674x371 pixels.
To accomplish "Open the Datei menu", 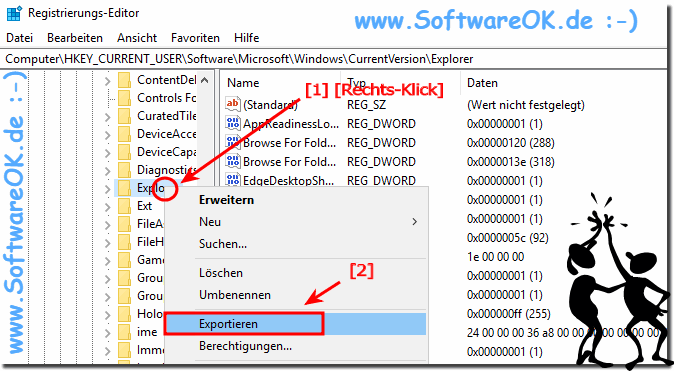I will 19,38.
